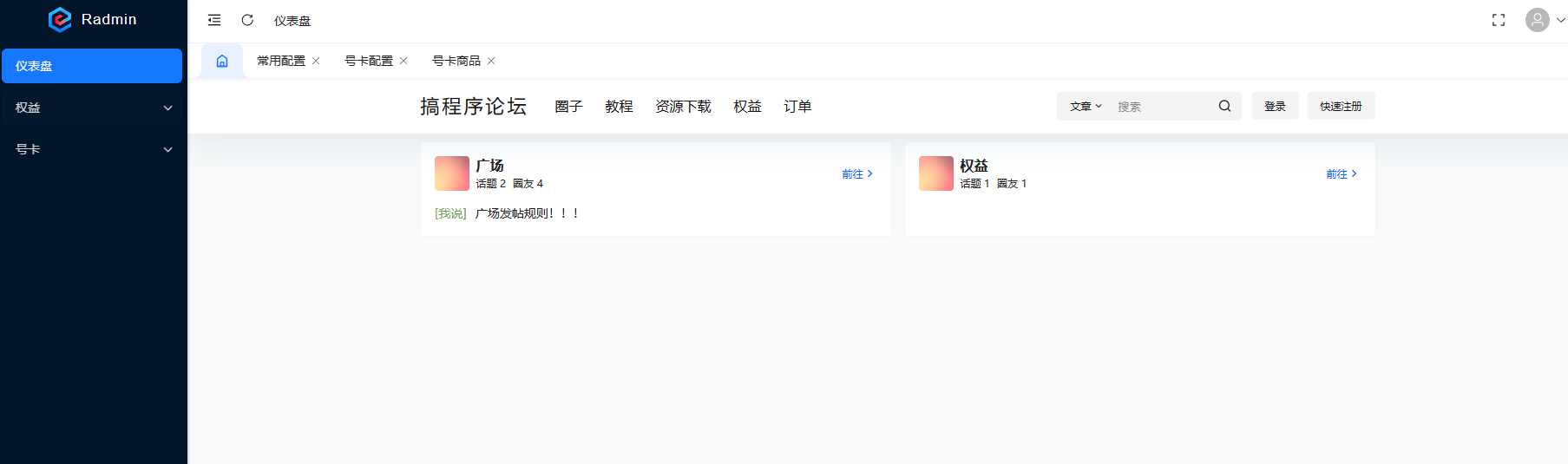Screen dimensions: 1568x464
Task: Switch to the 号卡商品 tab
Action: (456, 61)
